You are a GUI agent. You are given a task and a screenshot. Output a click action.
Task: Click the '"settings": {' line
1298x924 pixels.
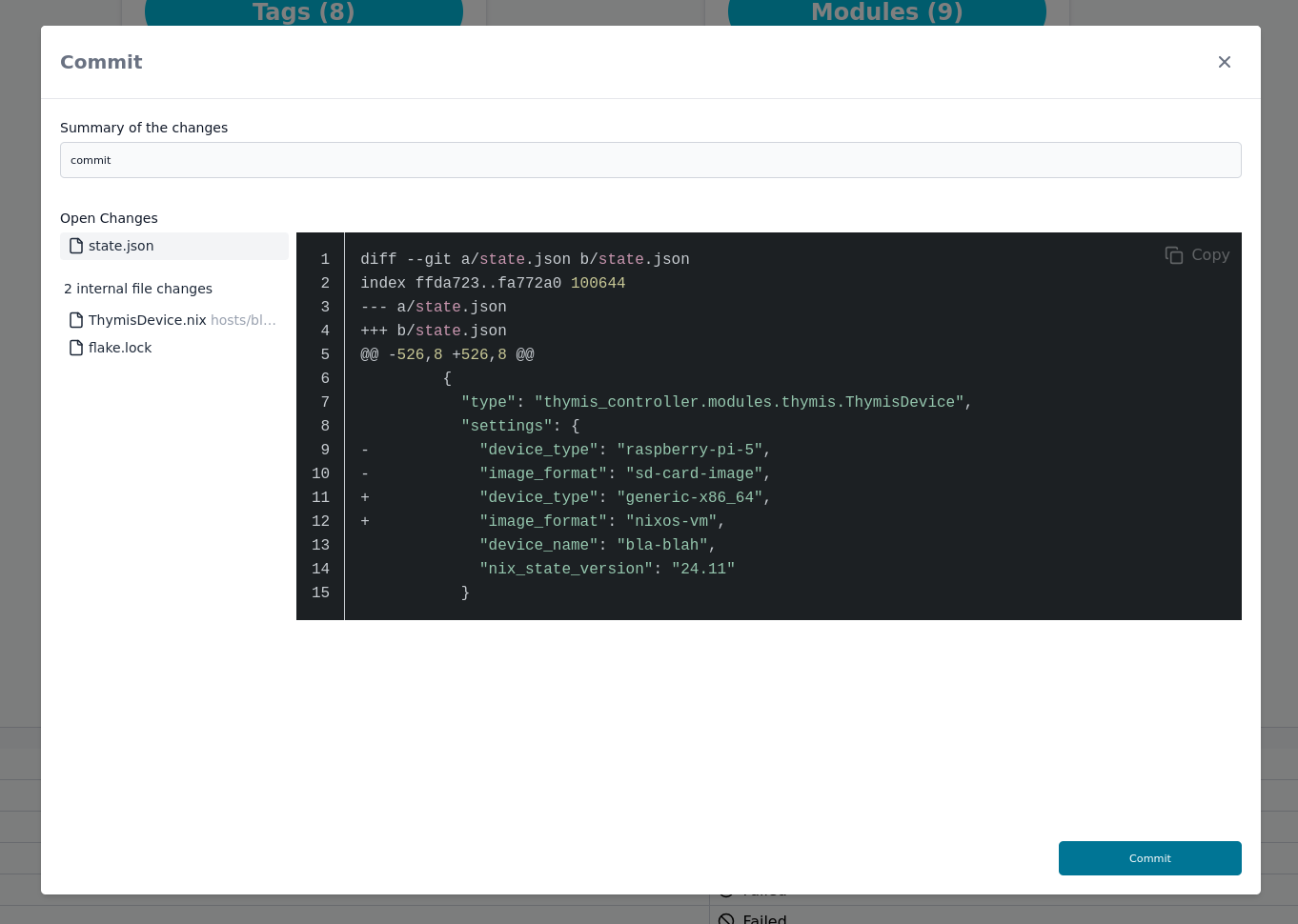[x=520, y=426]
